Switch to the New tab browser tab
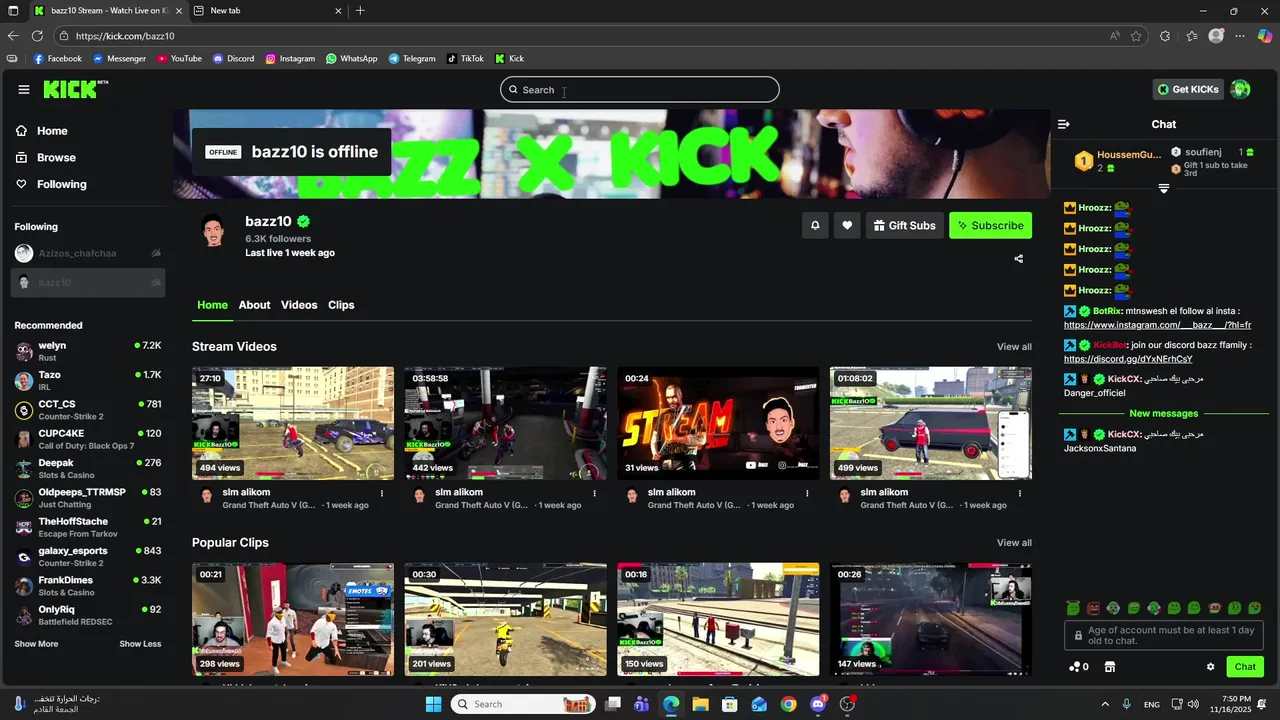 coord(266,11)
